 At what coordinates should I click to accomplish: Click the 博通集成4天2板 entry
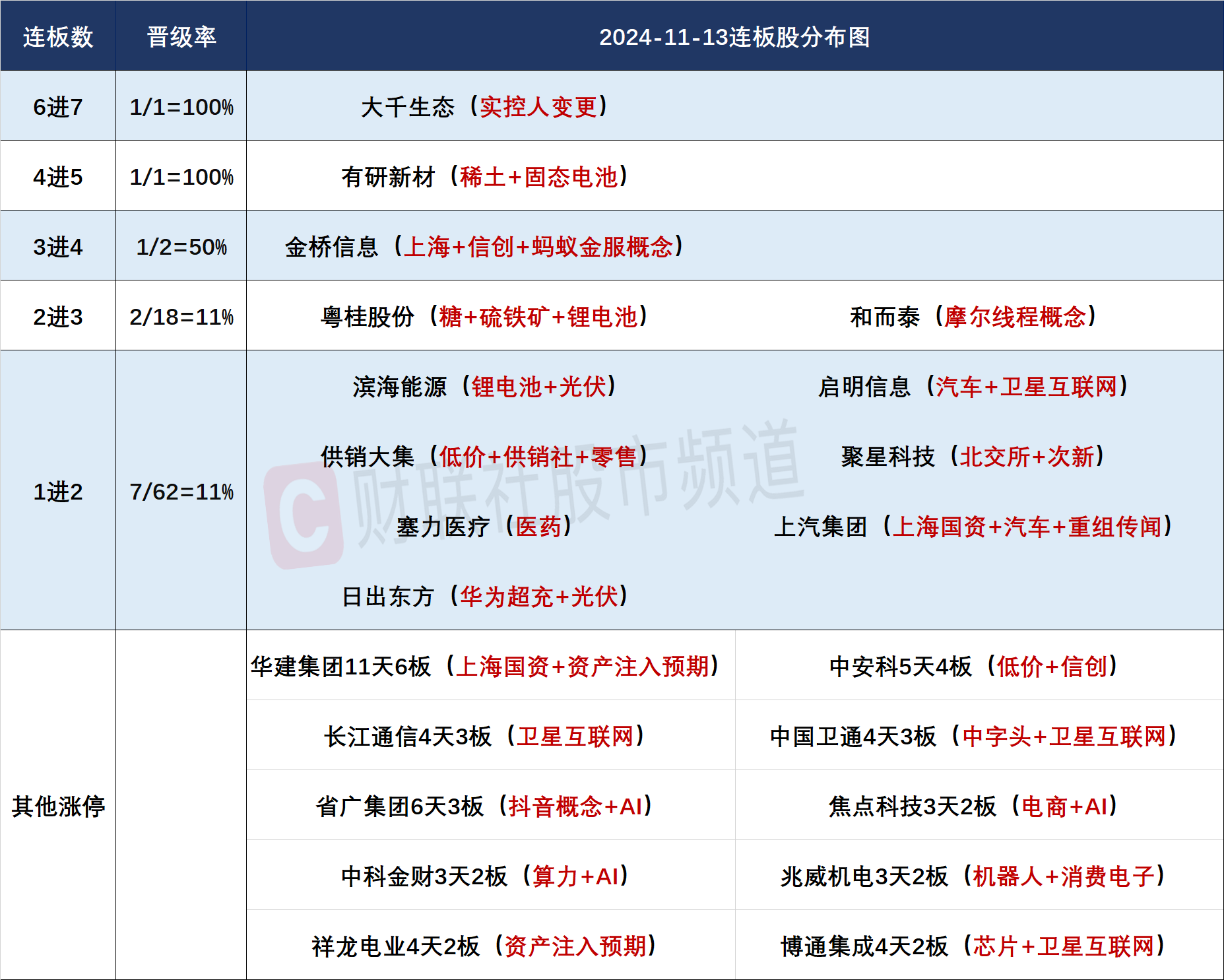click(973, 946)
